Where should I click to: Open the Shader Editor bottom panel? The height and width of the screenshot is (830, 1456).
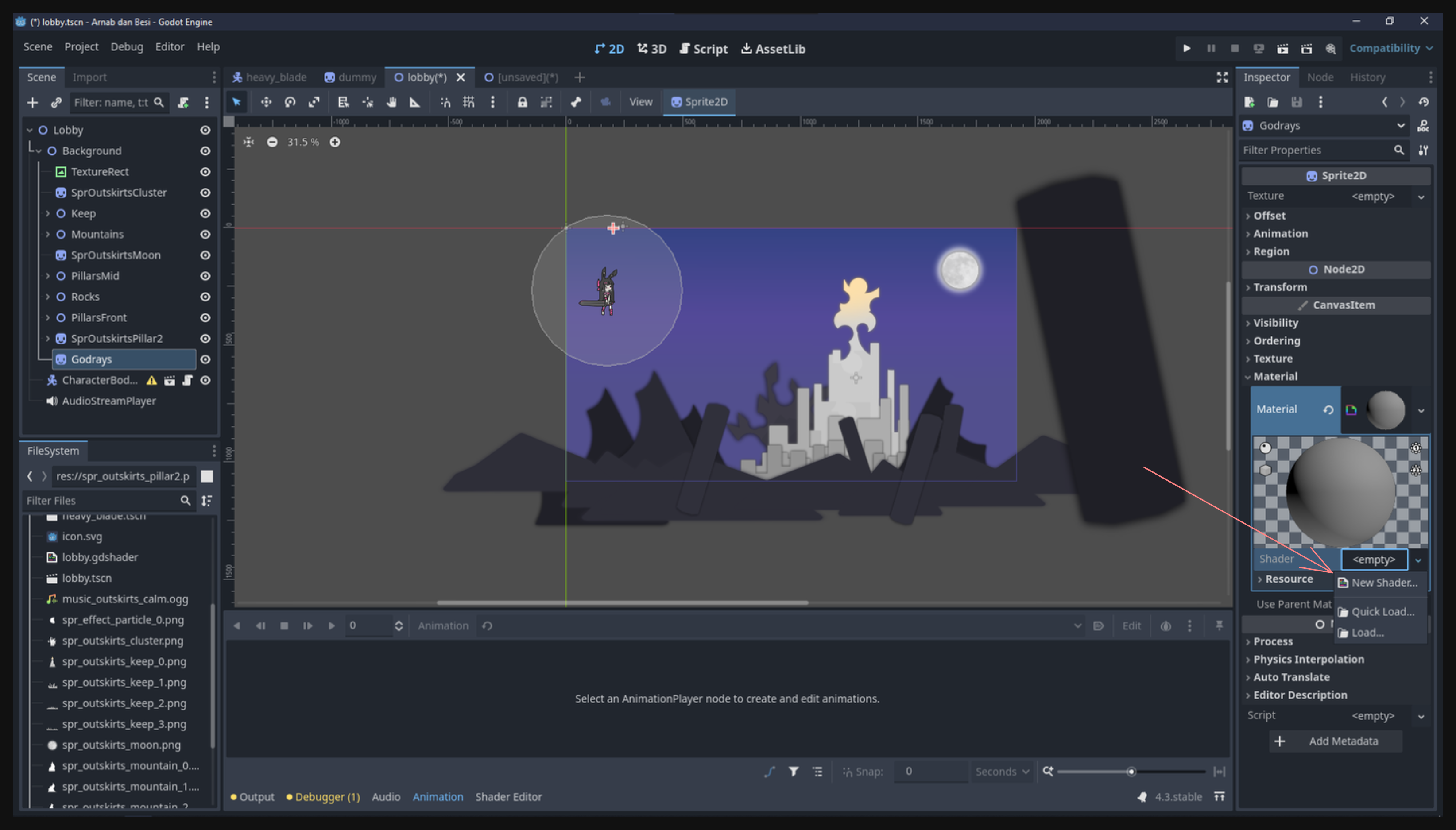(x=508, y=797)
